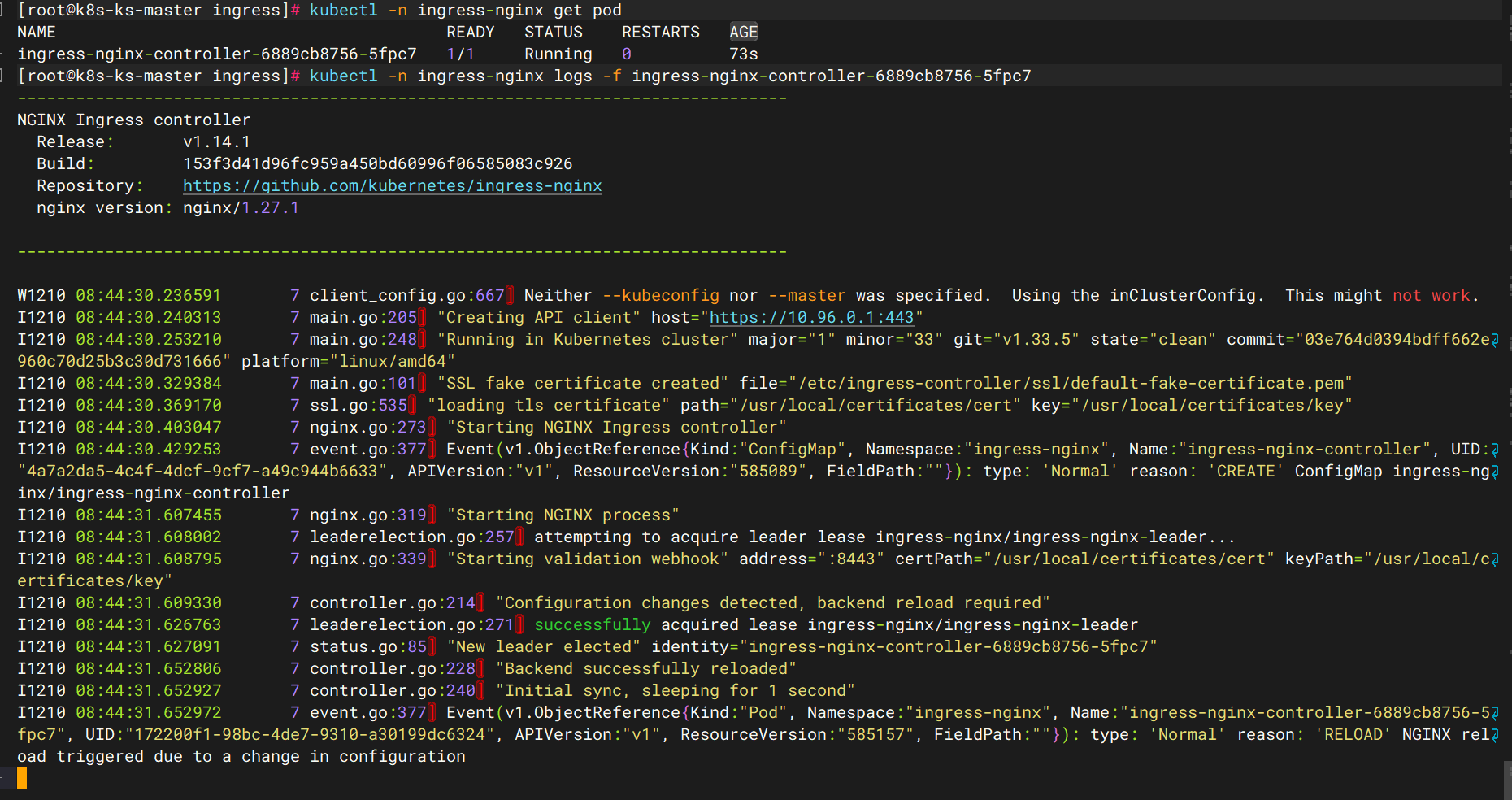The image size is (1512, 800).
Task: Click the line-wrap indicator after the commit hash
Action: pos(1494,340)
